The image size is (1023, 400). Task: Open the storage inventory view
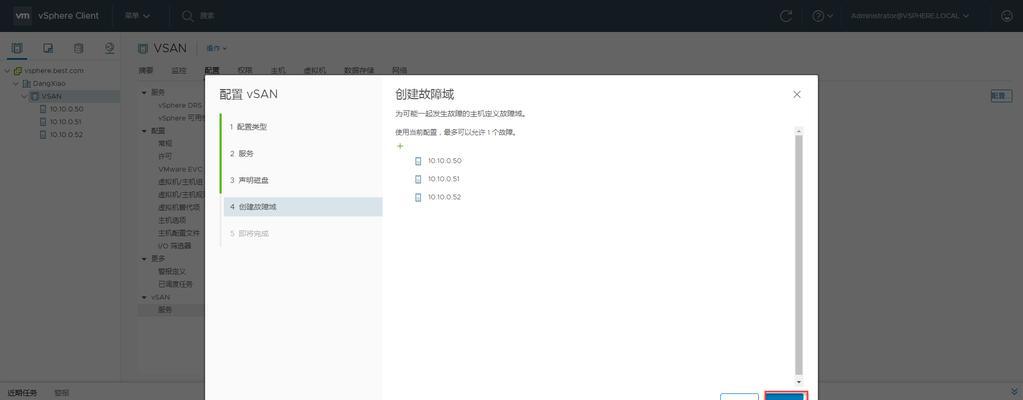click(x=78, y=48)
